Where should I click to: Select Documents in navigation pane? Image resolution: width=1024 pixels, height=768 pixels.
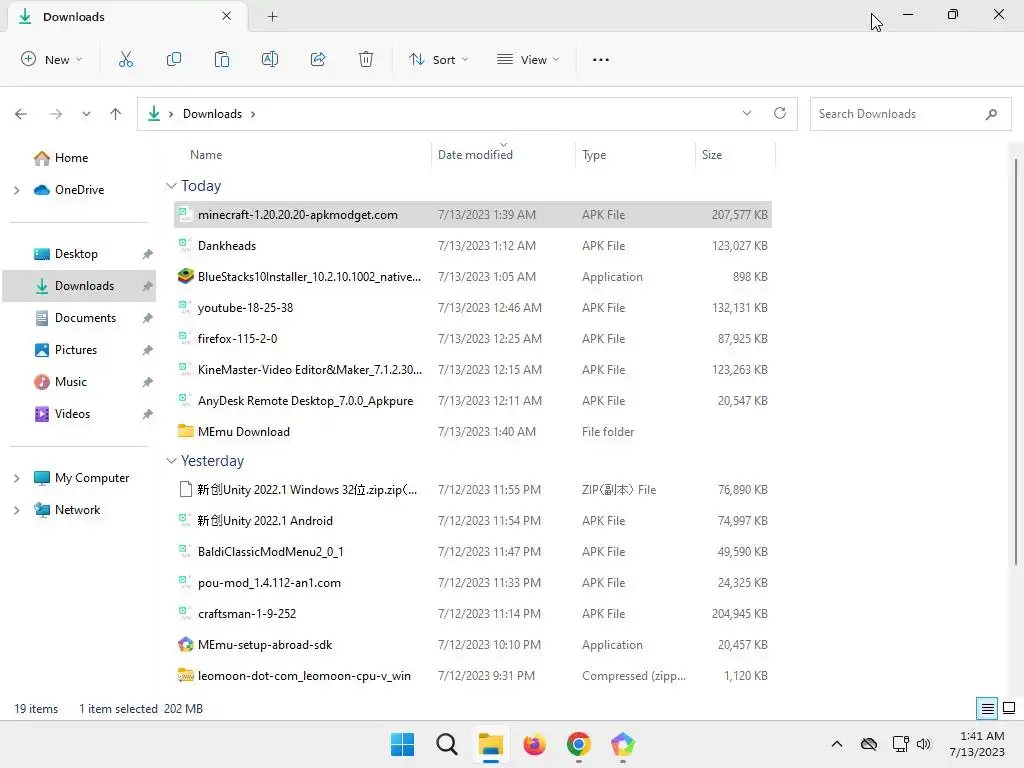tap(85, 318)
